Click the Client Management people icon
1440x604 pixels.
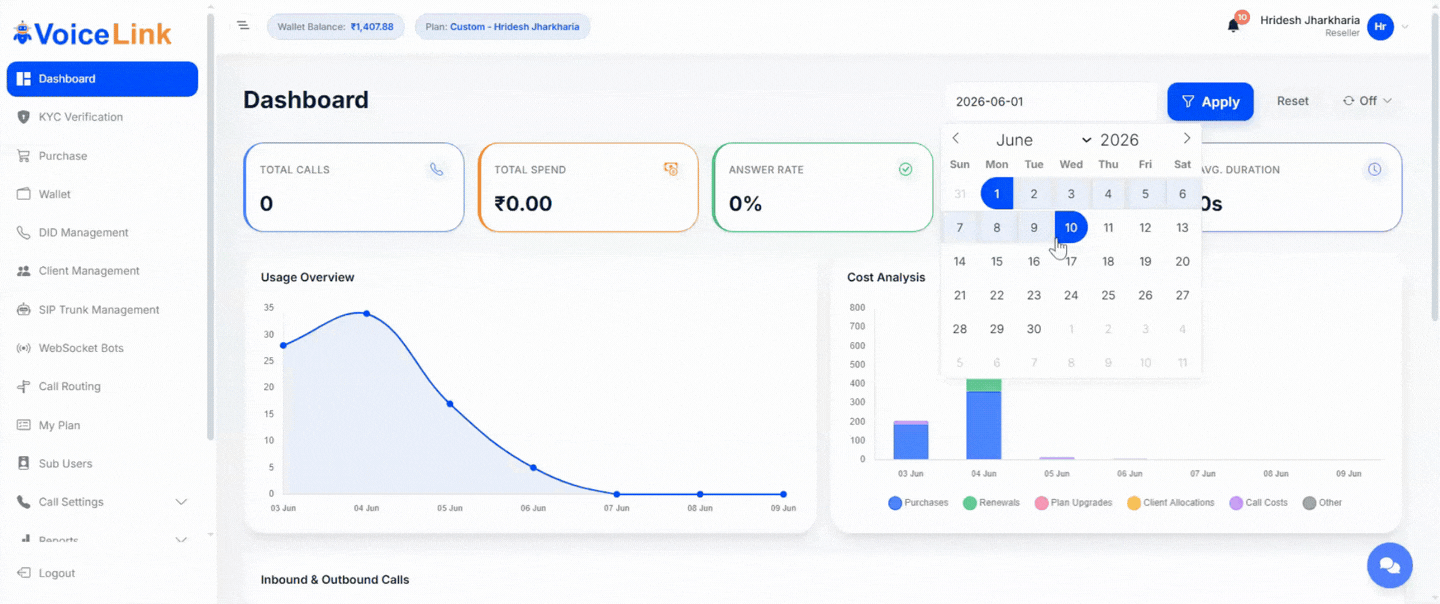click(23, 271)
